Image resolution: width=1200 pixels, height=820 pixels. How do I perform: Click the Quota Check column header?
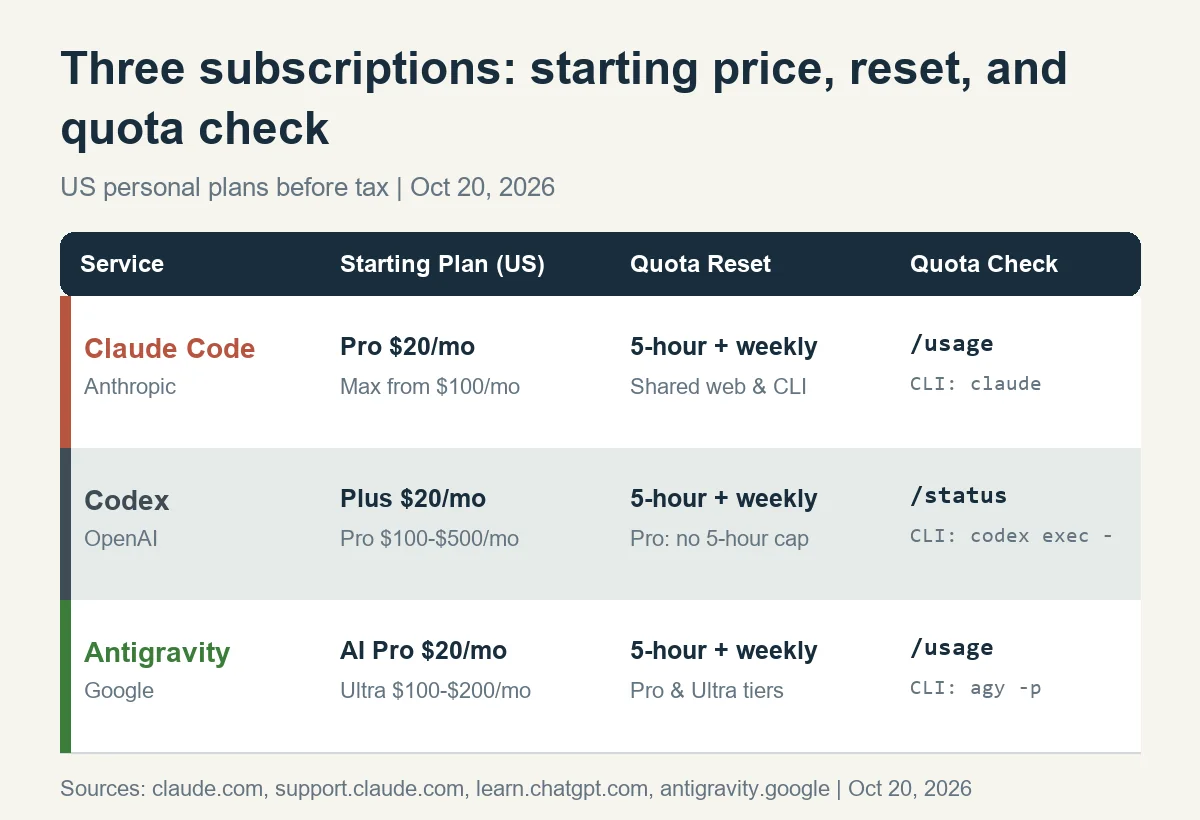click(984, 264)
